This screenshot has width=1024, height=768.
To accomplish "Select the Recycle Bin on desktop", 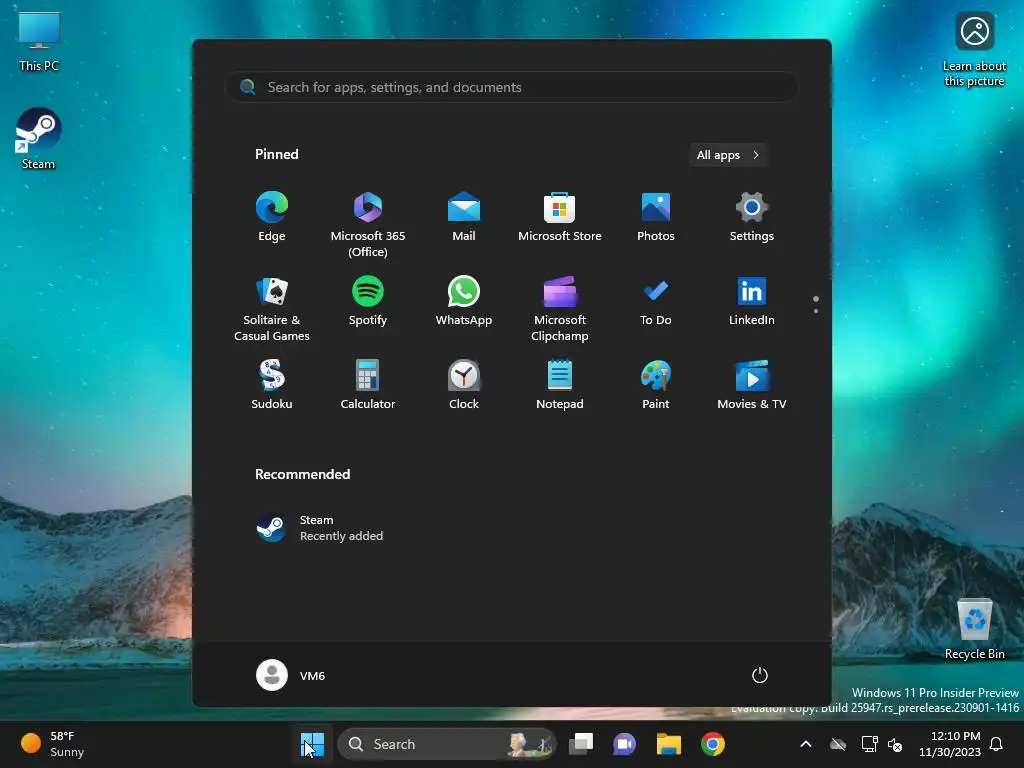I will (x=974, y=630).
